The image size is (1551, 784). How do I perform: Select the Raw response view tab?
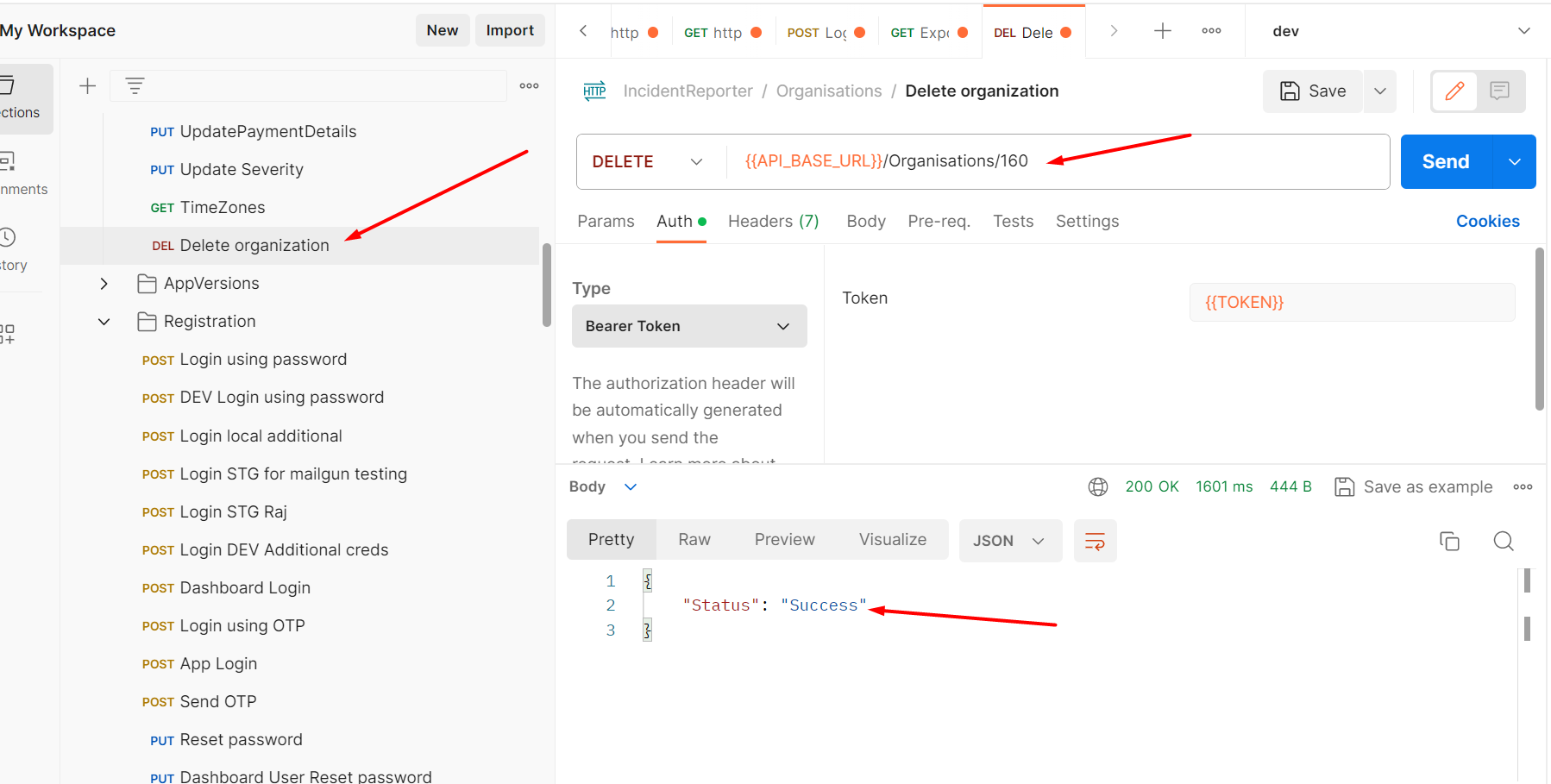tap(694, 540)
